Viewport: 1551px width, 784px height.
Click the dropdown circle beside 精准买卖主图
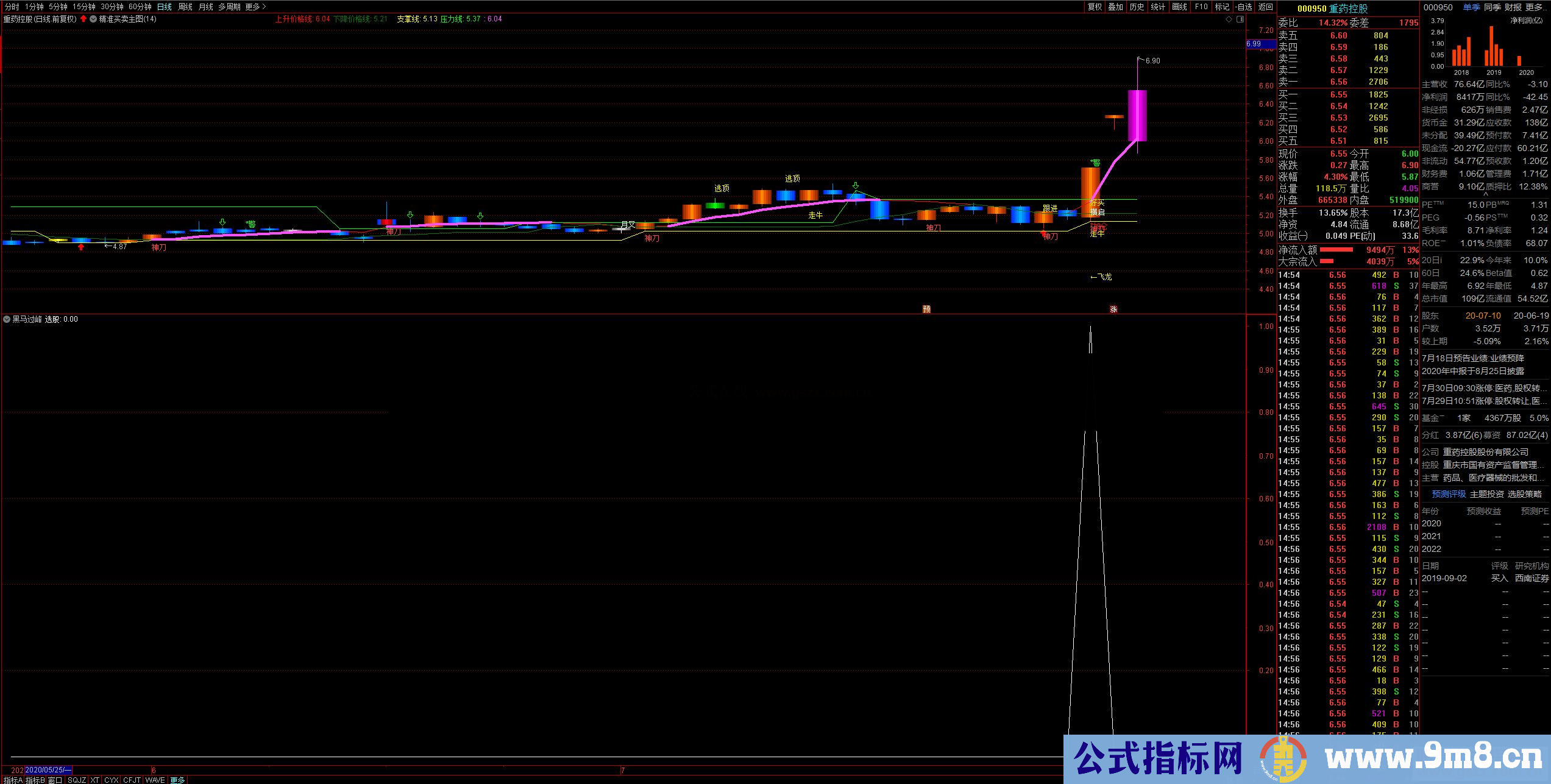(x=93, y=19)
